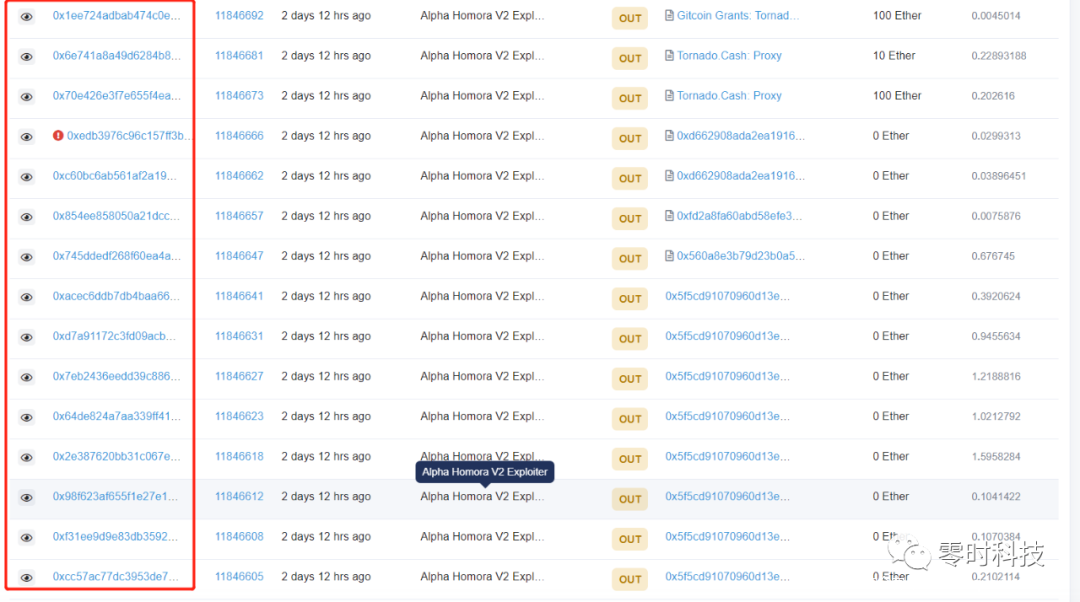Open transaction hash 0x2e387620bb31c067e

pos(116,456)
